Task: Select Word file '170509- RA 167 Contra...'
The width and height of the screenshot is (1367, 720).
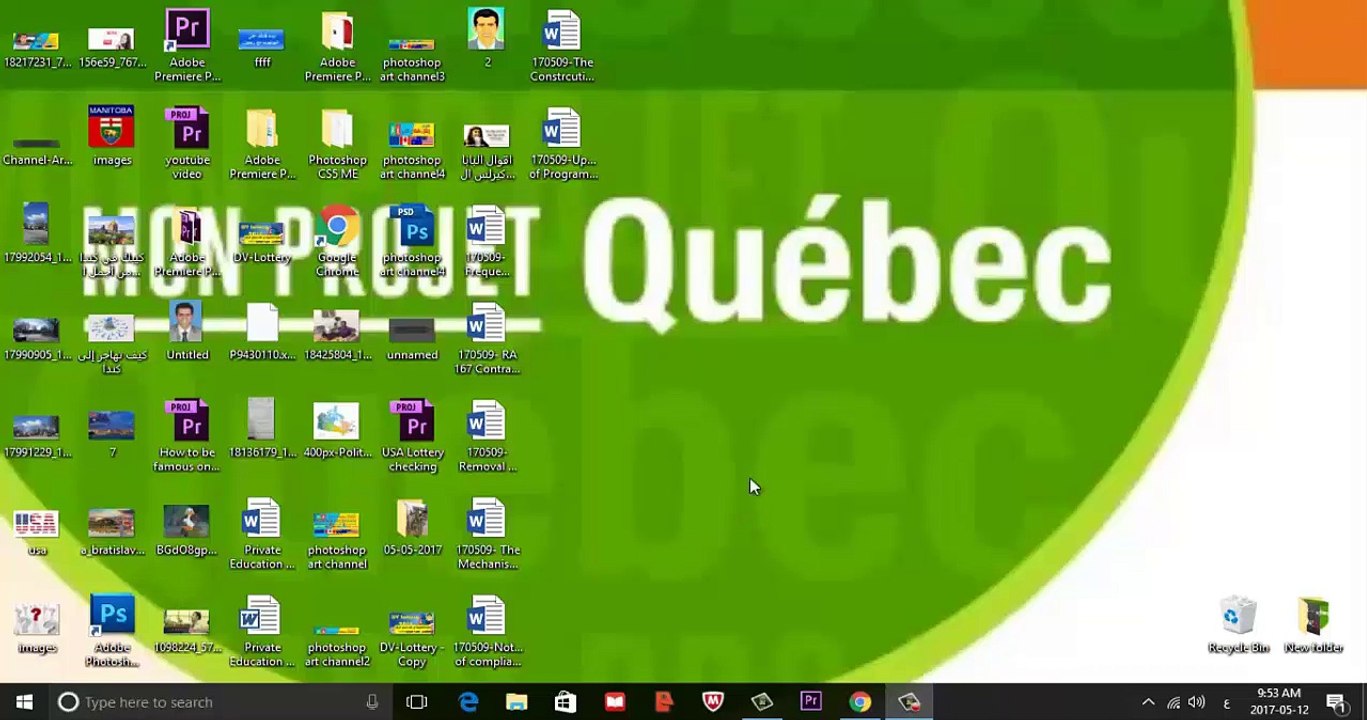Action: tap(487, 340)
